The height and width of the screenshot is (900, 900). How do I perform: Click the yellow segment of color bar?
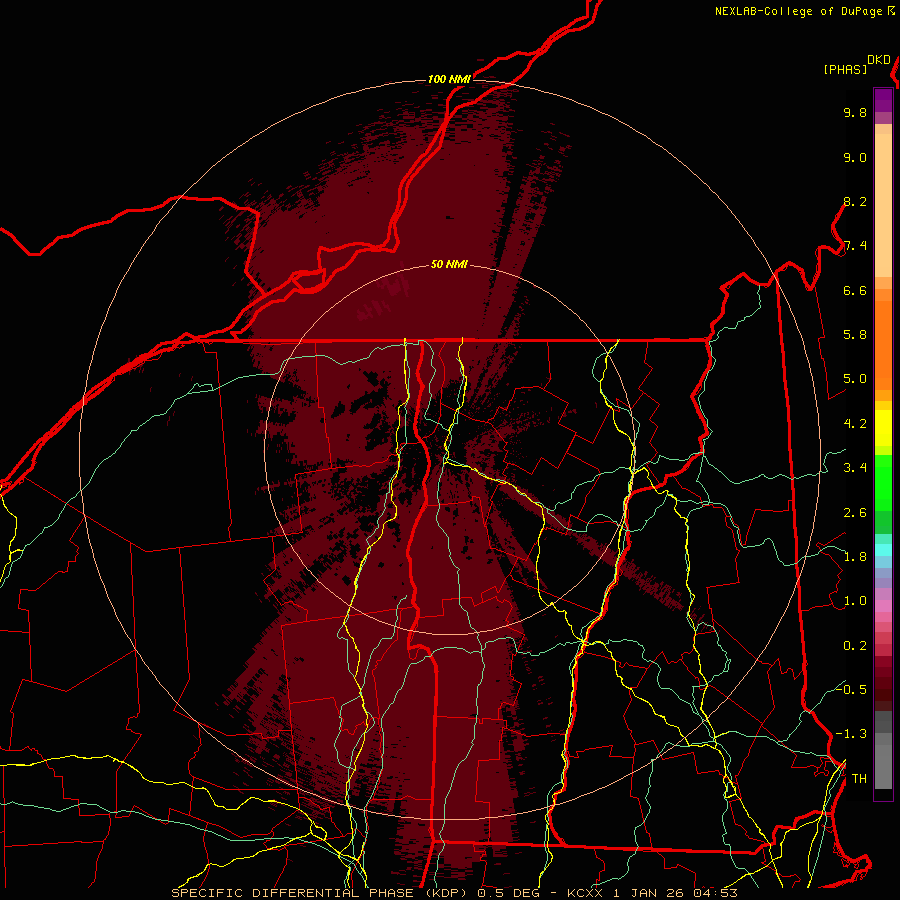(883, 428)
